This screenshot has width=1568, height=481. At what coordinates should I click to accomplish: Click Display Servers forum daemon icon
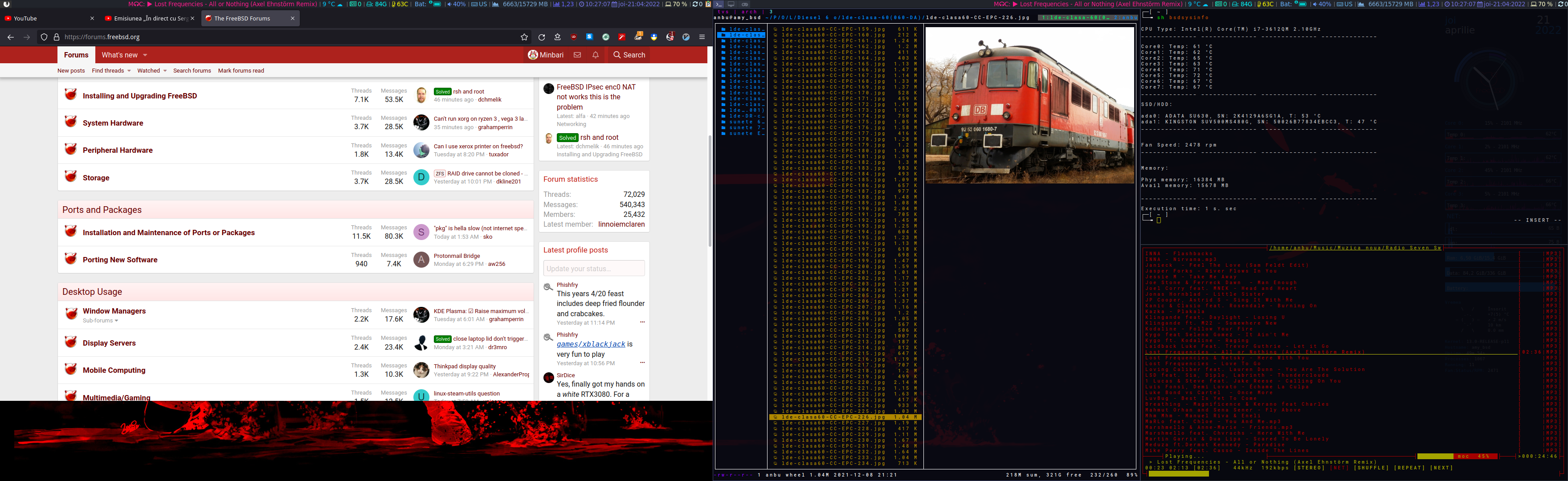coord(71,342)
